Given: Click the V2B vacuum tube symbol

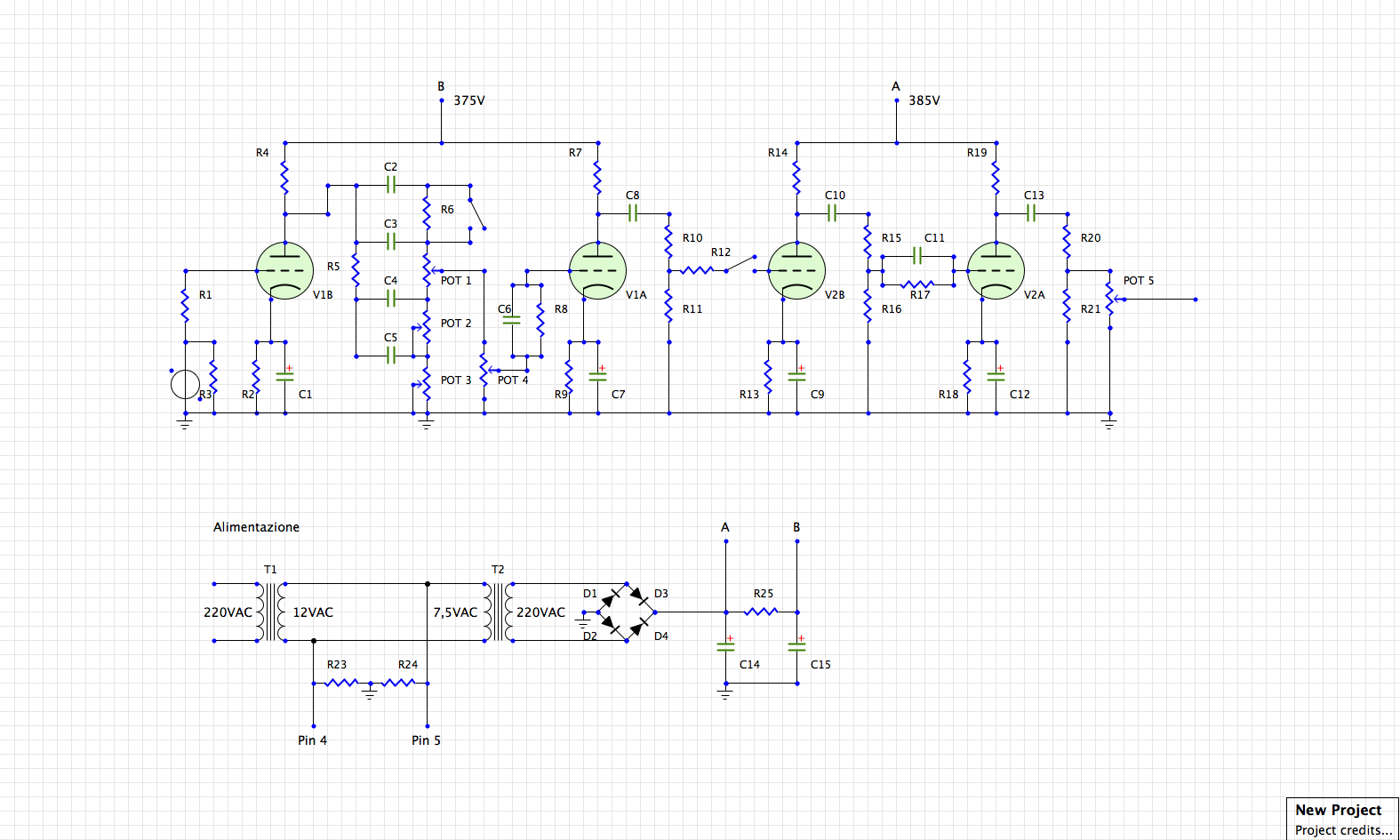Looking at the screenshot, I should tap(796, 270).
